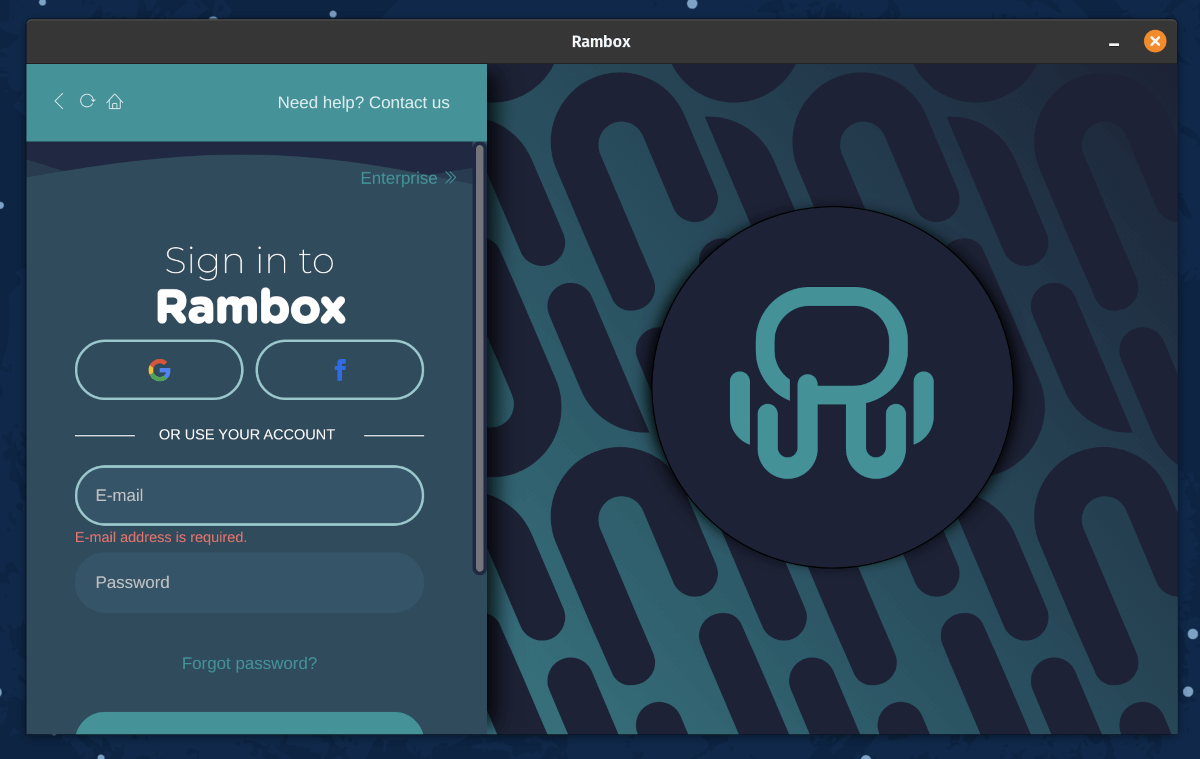Screen dimensions: 1200x759
Task: Sign in with the Facebook icon button
Action: (x=340, y=370)
